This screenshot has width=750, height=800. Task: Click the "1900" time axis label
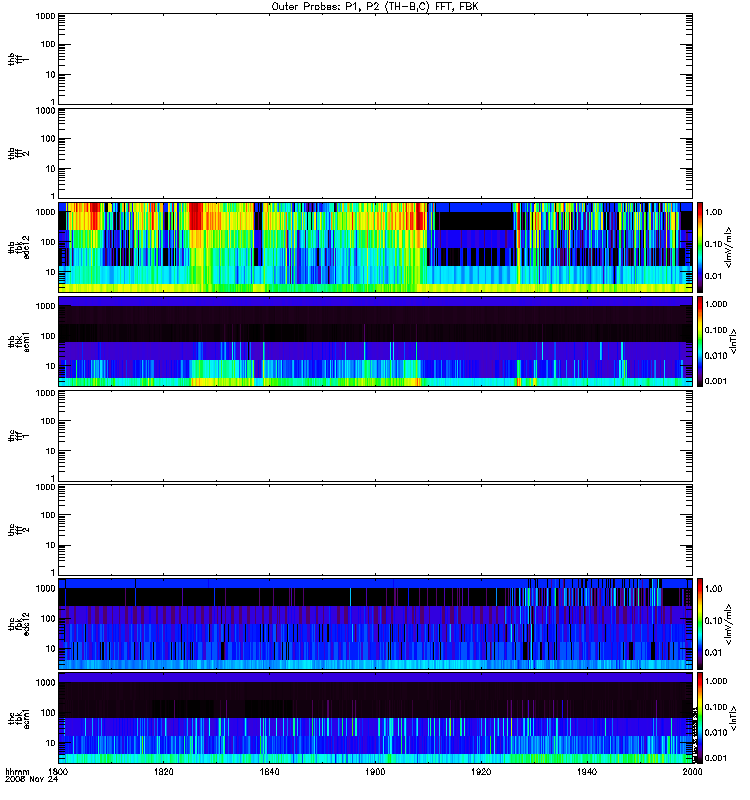[375, 772]
